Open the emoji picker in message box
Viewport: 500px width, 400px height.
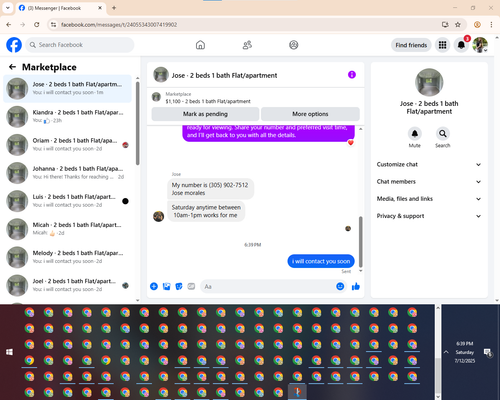(x=340, y=286)
